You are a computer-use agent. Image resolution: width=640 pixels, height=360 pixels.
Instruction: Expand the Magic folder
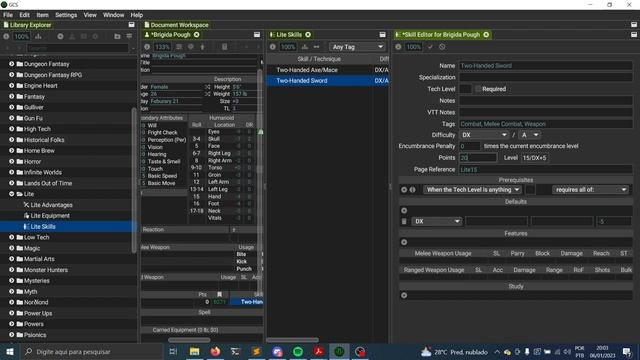12,248
